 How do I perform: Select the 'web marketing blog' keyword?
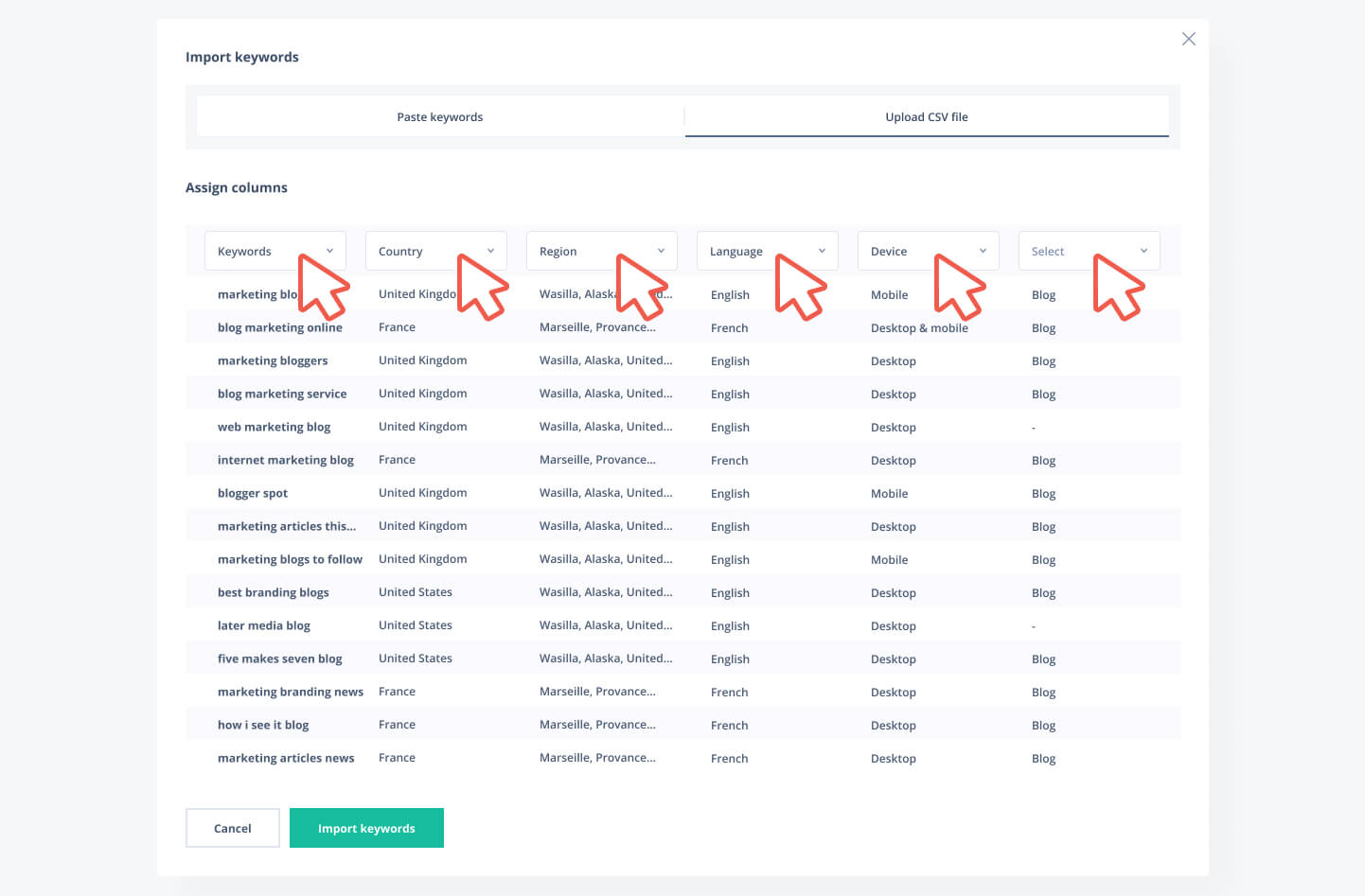(274, 427)
